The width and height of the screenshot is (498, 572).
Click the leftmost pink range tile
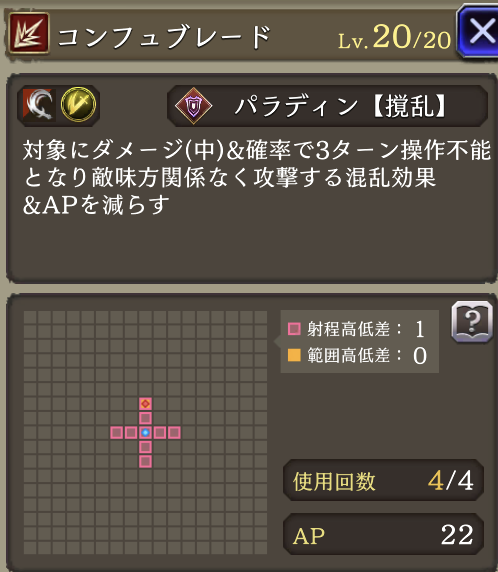tap(116, 433)
